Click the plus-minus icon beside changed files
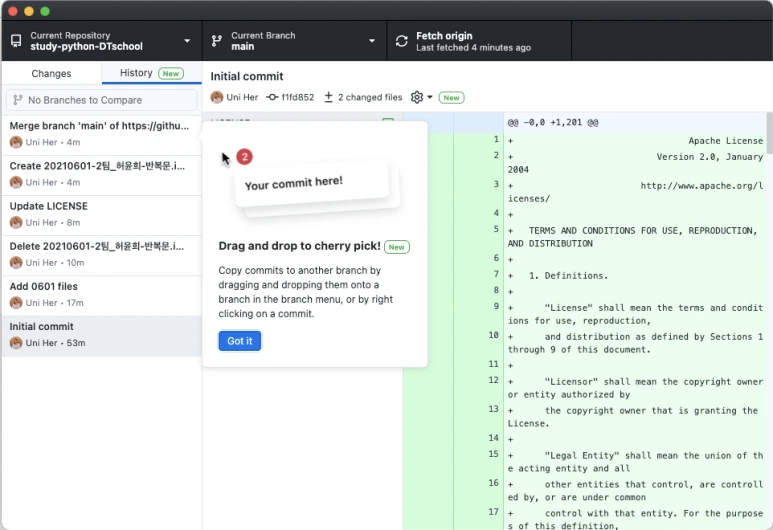 click(x=328, y=97)
